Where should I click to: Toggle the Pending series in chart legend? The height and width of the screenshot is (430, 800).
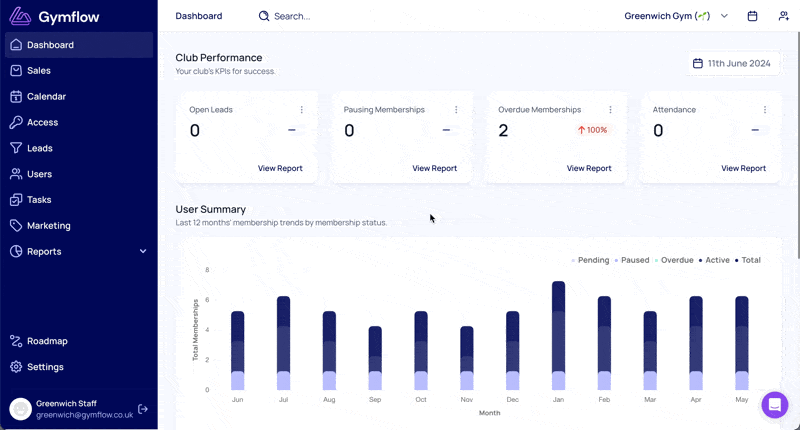click(590, 260)
